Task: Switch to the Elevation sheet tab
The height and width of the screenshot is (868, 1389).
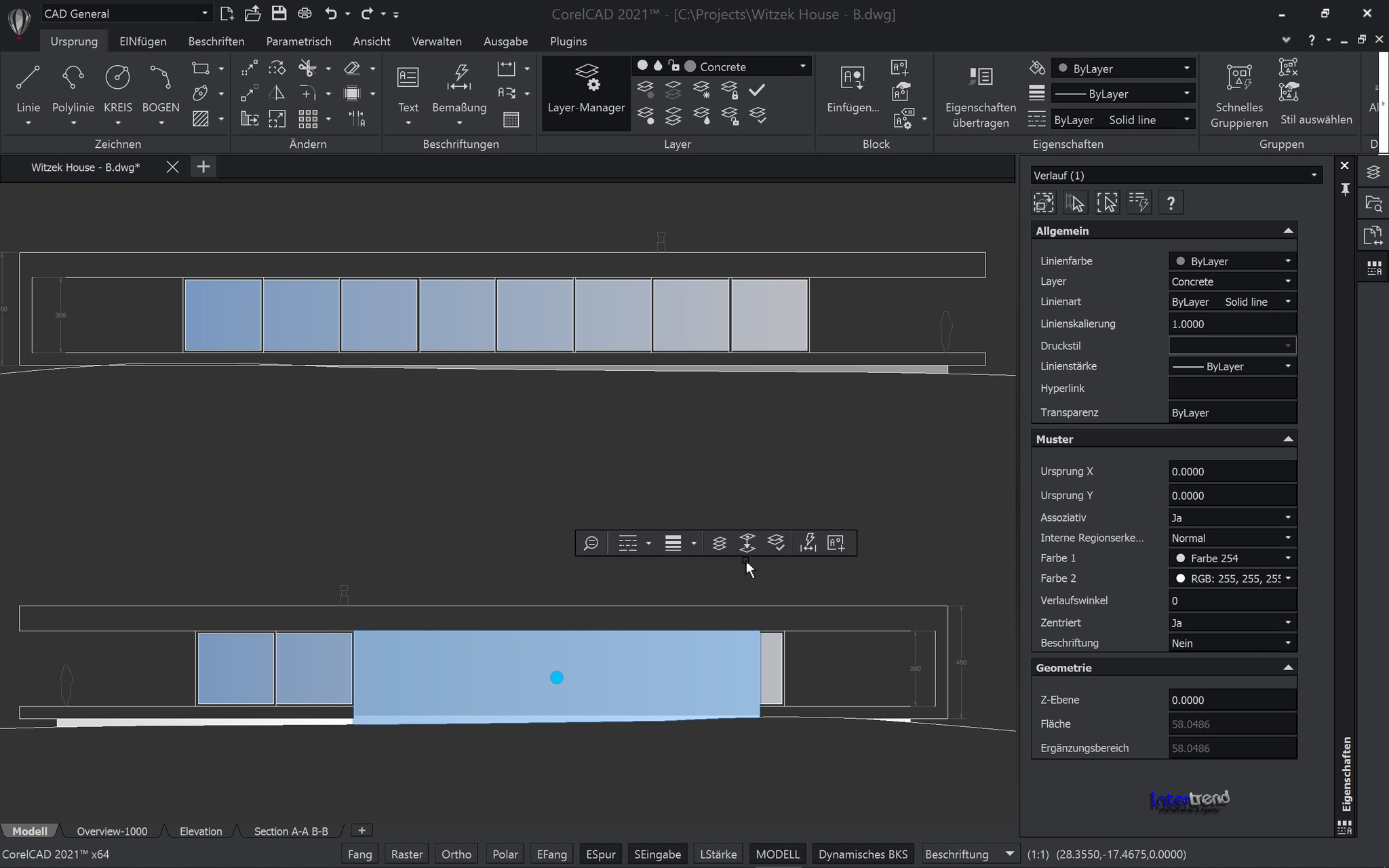Action: [x=201, y=831]
